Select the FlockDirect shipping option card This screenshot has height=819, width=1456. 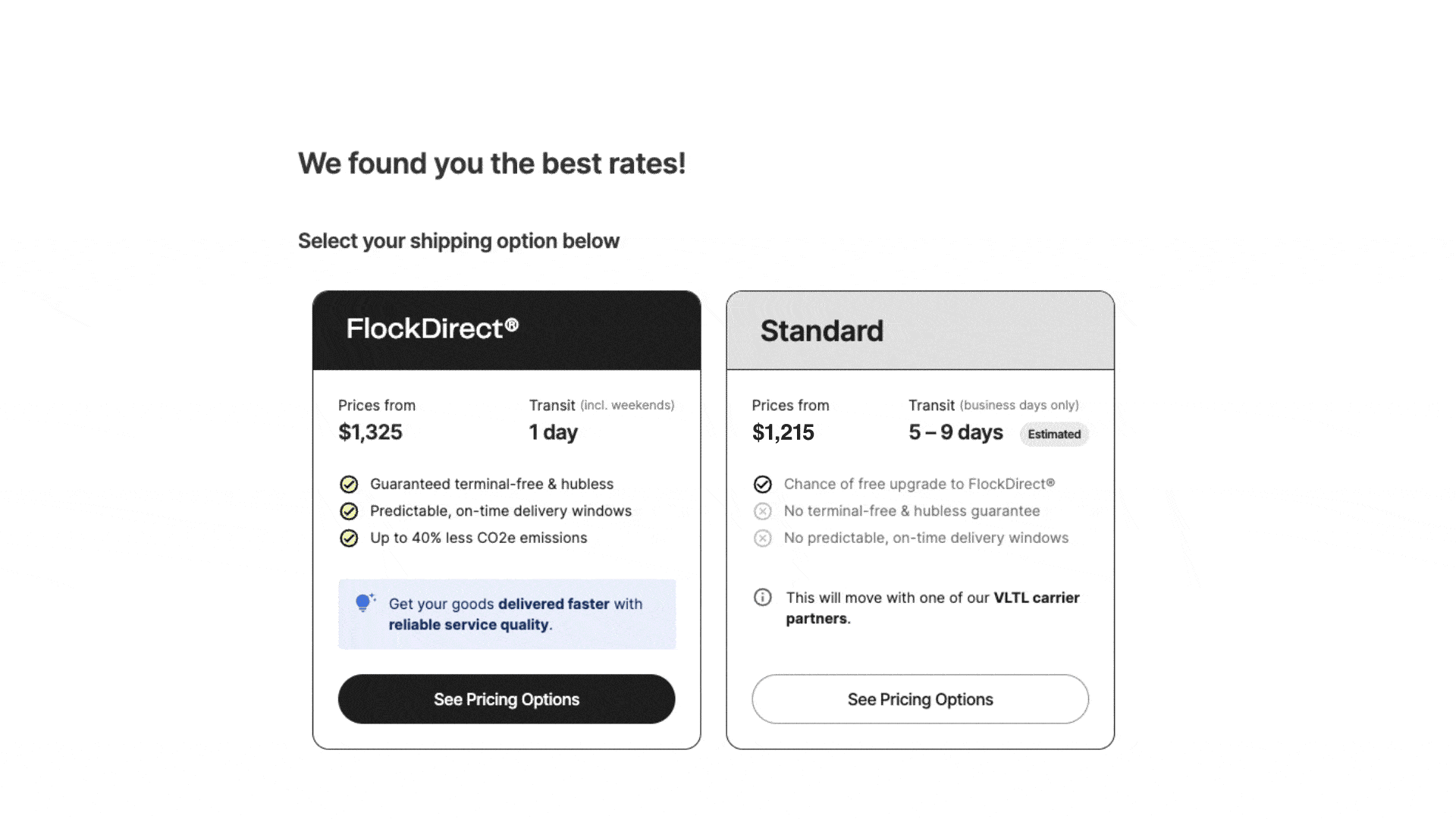pos(507,518)
